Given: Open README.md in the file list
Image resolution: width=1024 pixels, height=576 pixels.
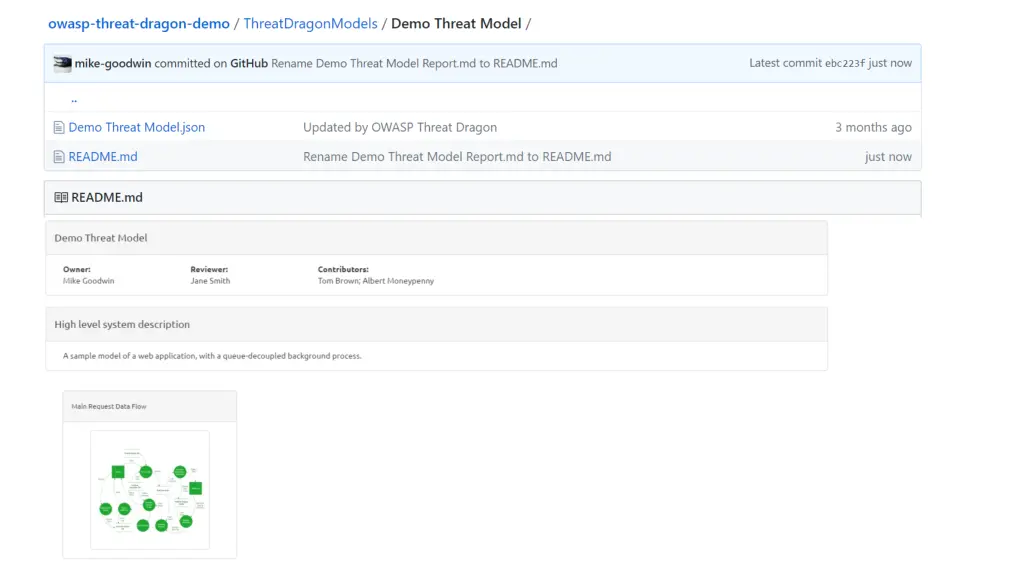Looking at the screenshot, I should click(x=103, y=157).
